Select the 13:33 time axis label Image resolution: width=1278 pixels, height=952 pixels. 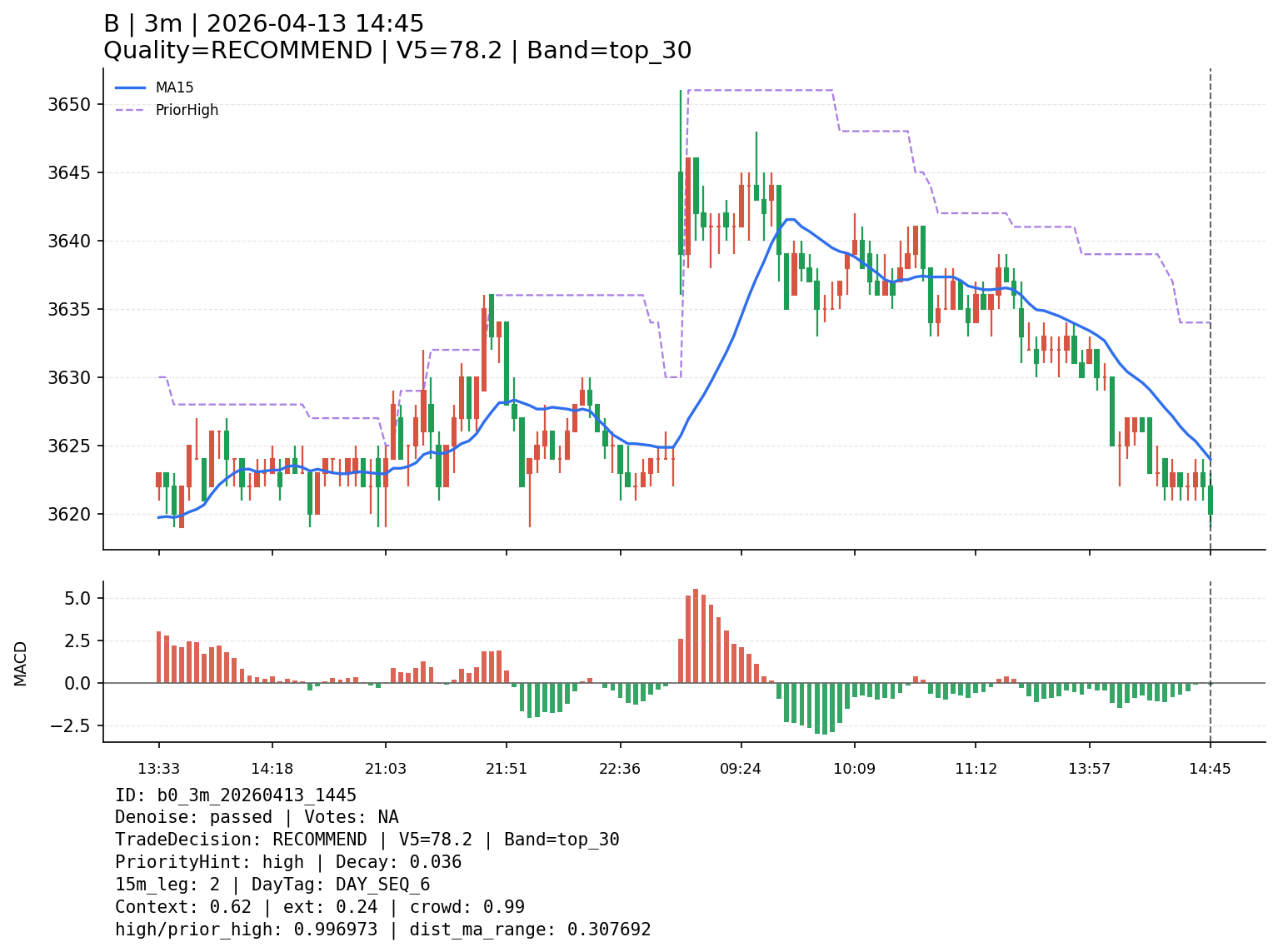coord(158,769)
